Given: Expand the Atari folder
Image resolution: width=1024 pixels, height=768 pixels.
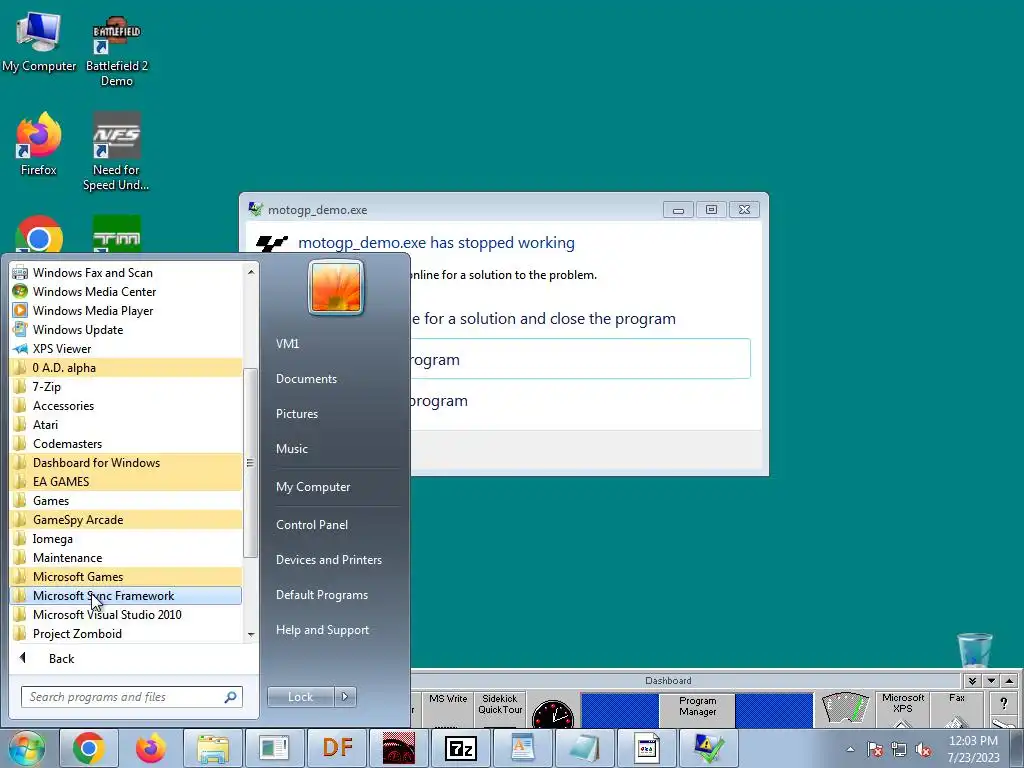Looking at the screenshot, I should click(x=126, y=424).
